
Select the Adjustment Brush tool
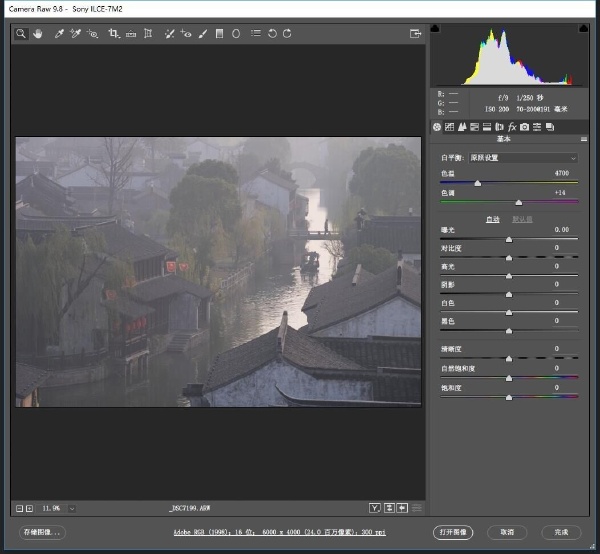pyautogui.click(x=202, y=33)
